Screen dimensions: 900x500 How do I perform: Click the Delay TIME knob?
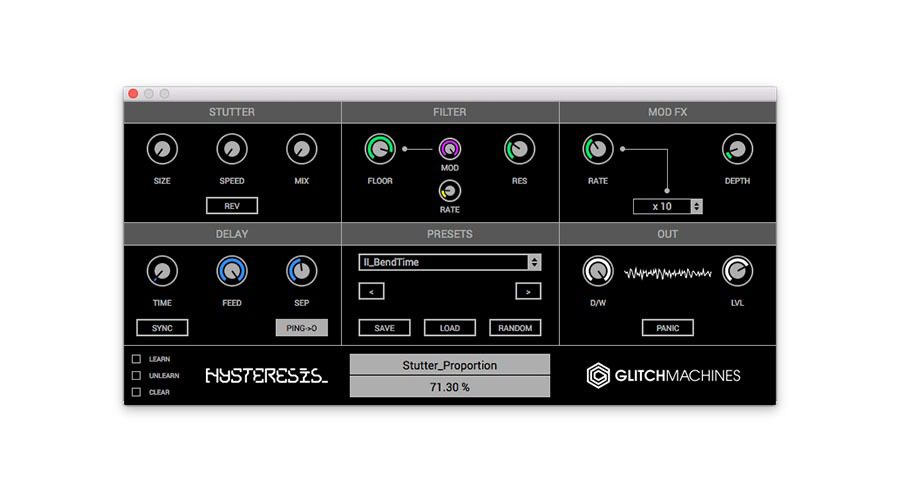[162, 271]
